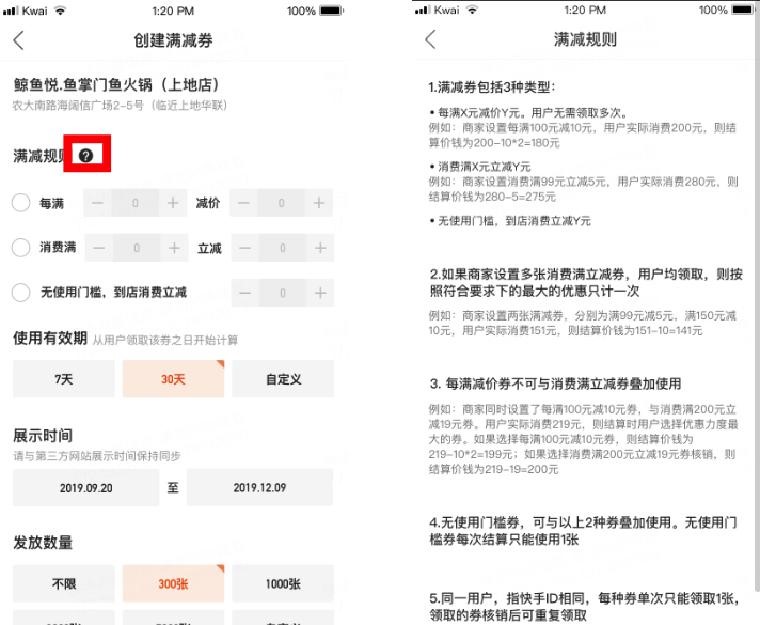Go back from the 满减规则 screen
Viewport: 761px width, 625px height.
click(x=430, y=39)
